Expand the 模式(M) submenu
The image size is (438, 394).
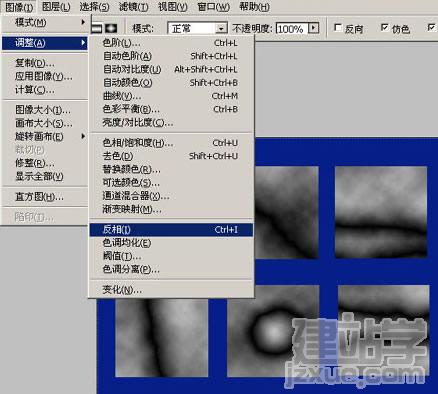click(45, 23)
